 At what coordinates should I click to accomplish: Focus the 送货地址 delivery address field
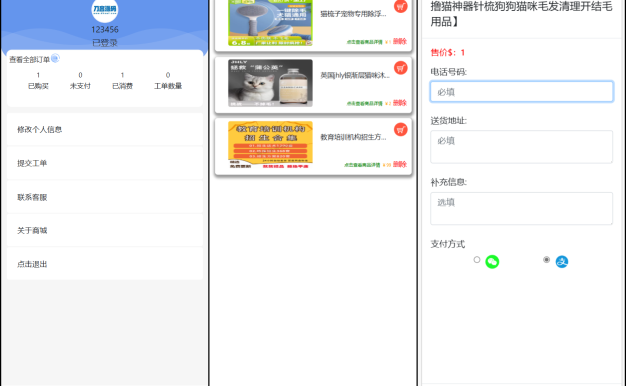tap(521, 146)
